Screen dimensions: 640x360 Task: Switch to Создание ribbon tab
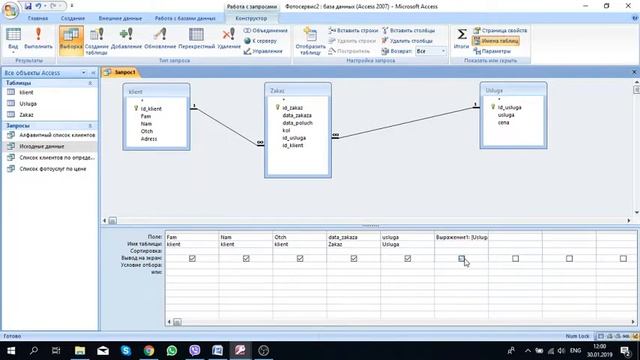click(73, 18)
